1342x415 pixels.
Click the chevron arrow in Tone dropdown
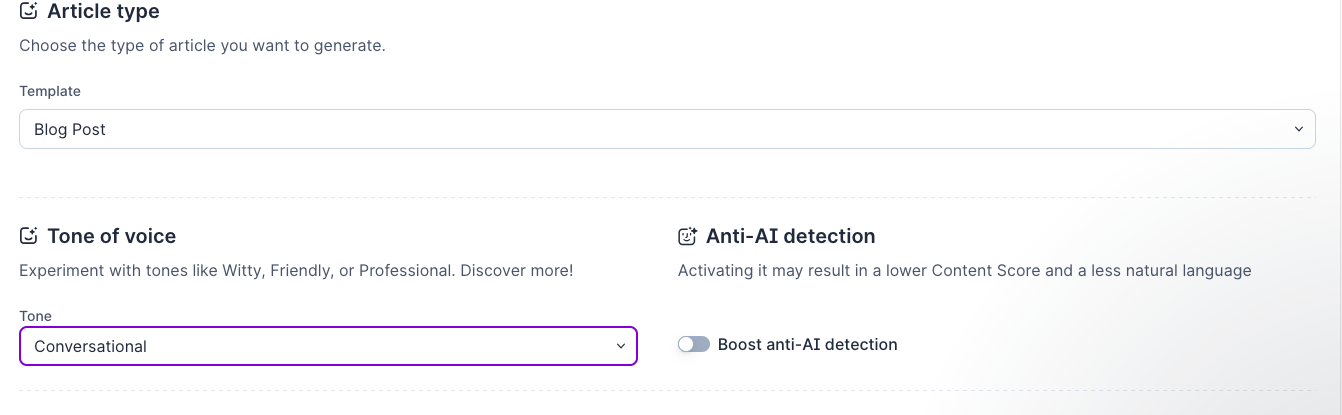click(620, 346)
